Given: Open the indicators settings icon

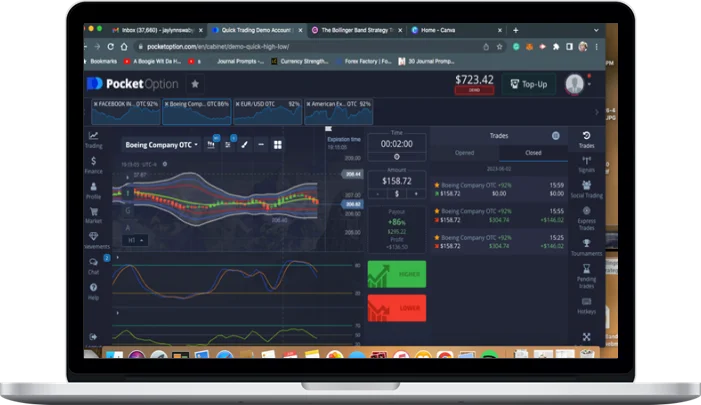Looking at the screenshot, I should [x=228, y=144].
